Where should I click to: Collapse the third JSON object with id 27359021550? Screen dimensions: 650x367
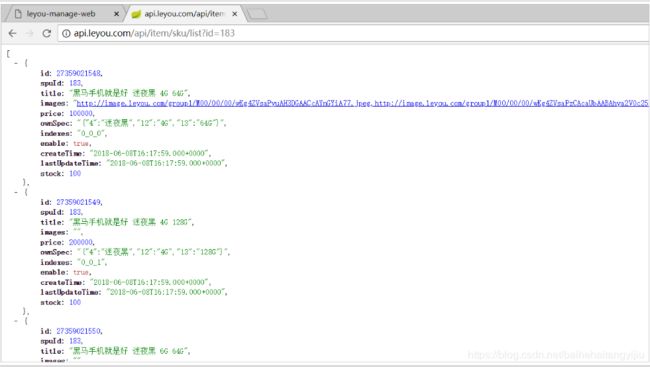[x=16, y=321]
